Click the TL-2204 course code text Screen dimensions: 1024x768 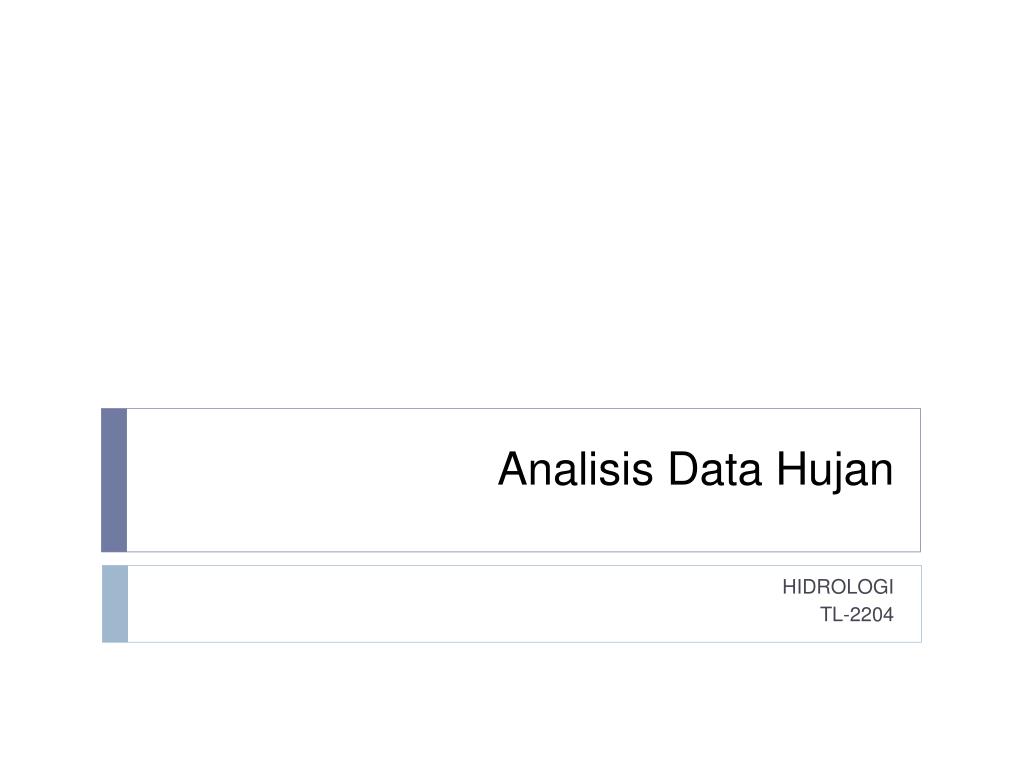coord(857,615)
